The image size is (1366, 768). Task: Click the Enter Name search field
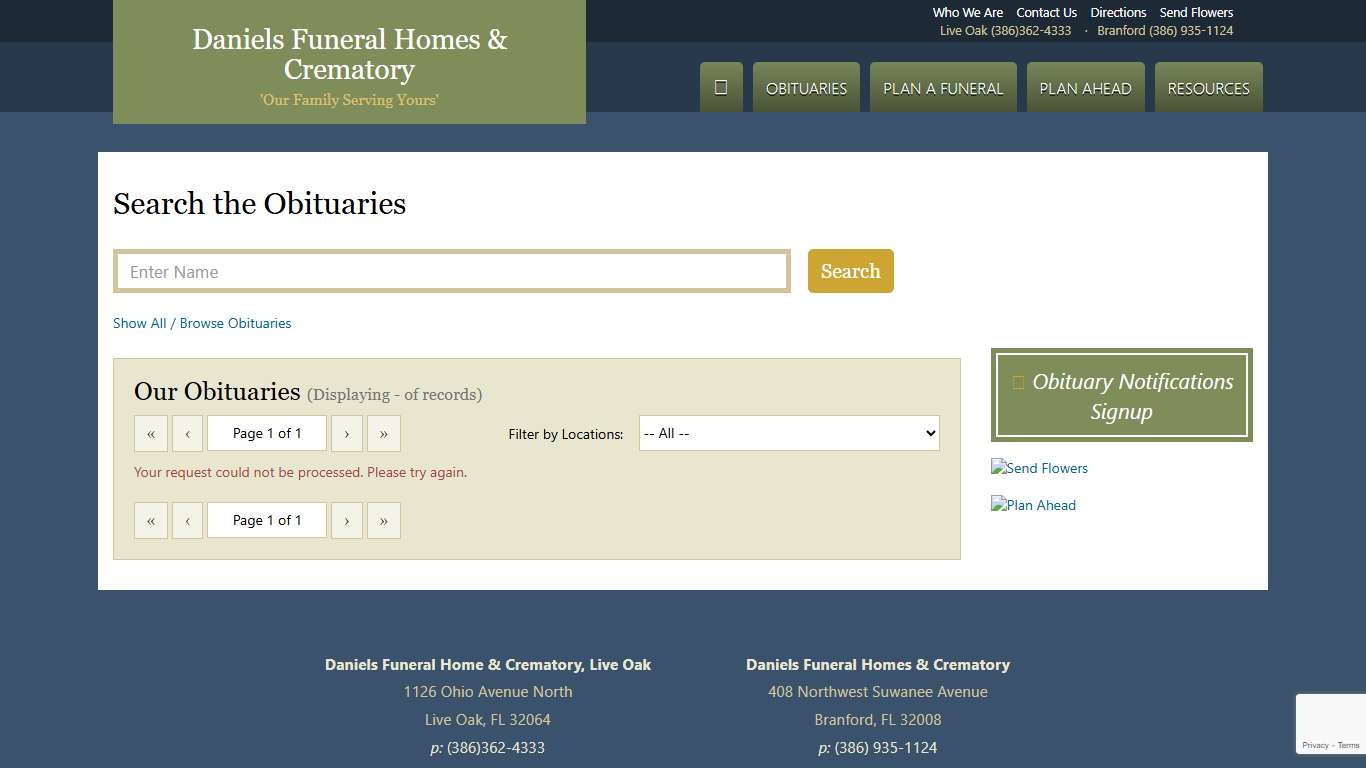(x=451, y=271)
